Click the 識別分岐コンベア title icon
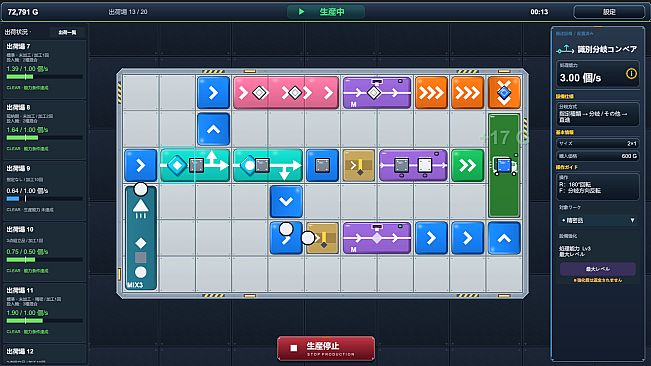Image resolution: width=651 pixels, height=366 pixels. (x=565, y=50)
